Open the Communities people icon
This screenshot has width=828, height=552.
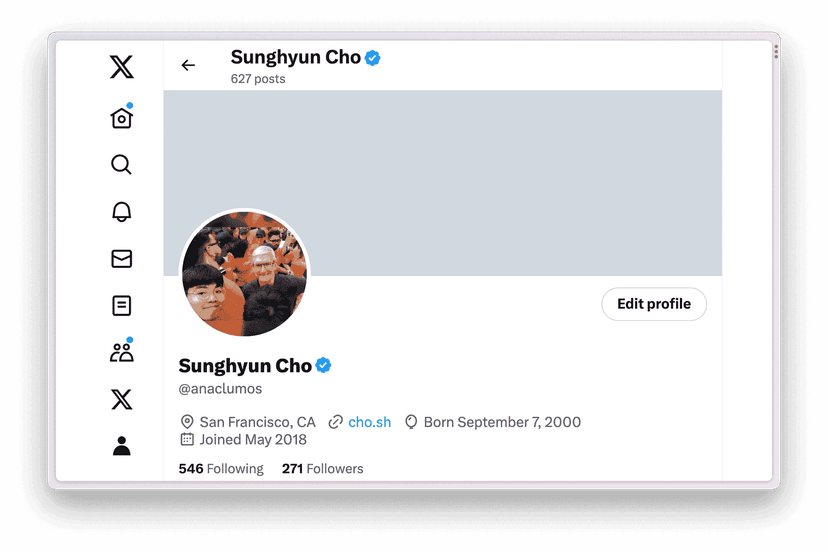click(121, 351)
